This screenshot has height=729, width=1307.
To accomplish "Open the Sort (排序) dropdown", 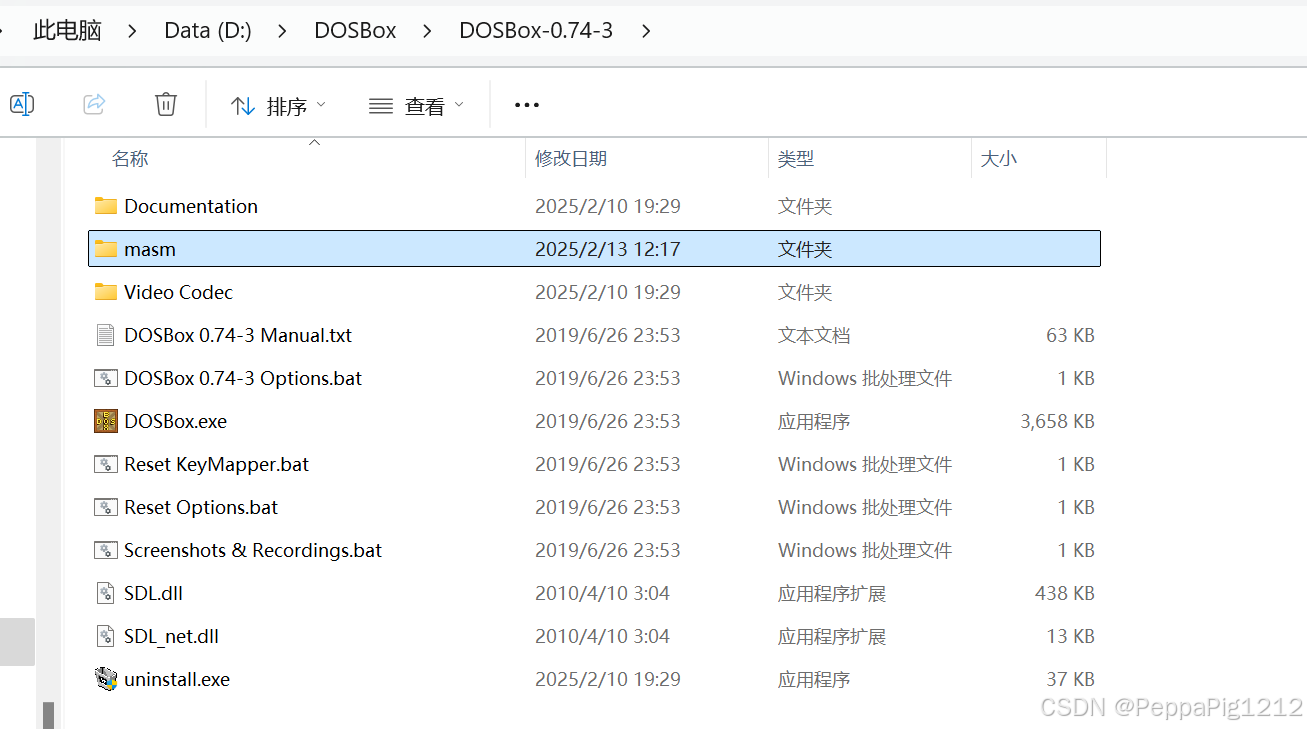I will click(x=278, y=105).
